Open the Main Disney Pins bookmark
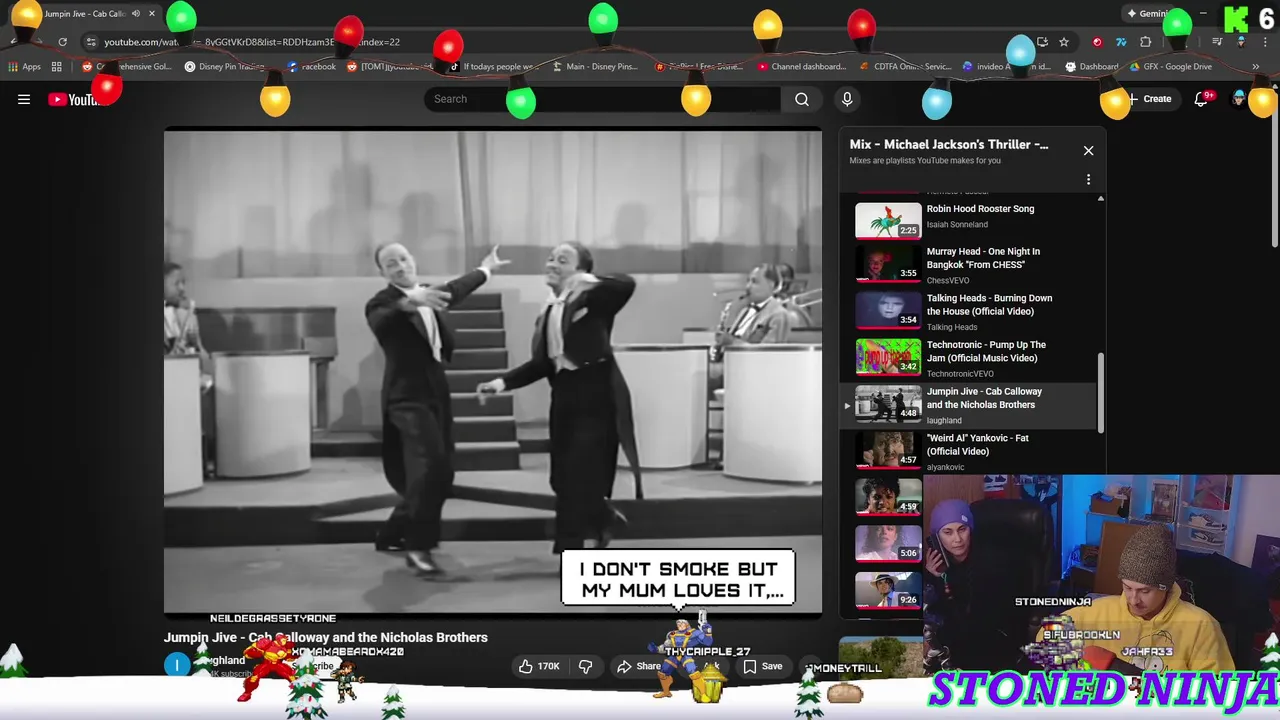The width and height of the screenshot is (1280, 720). tap(595, 67)
